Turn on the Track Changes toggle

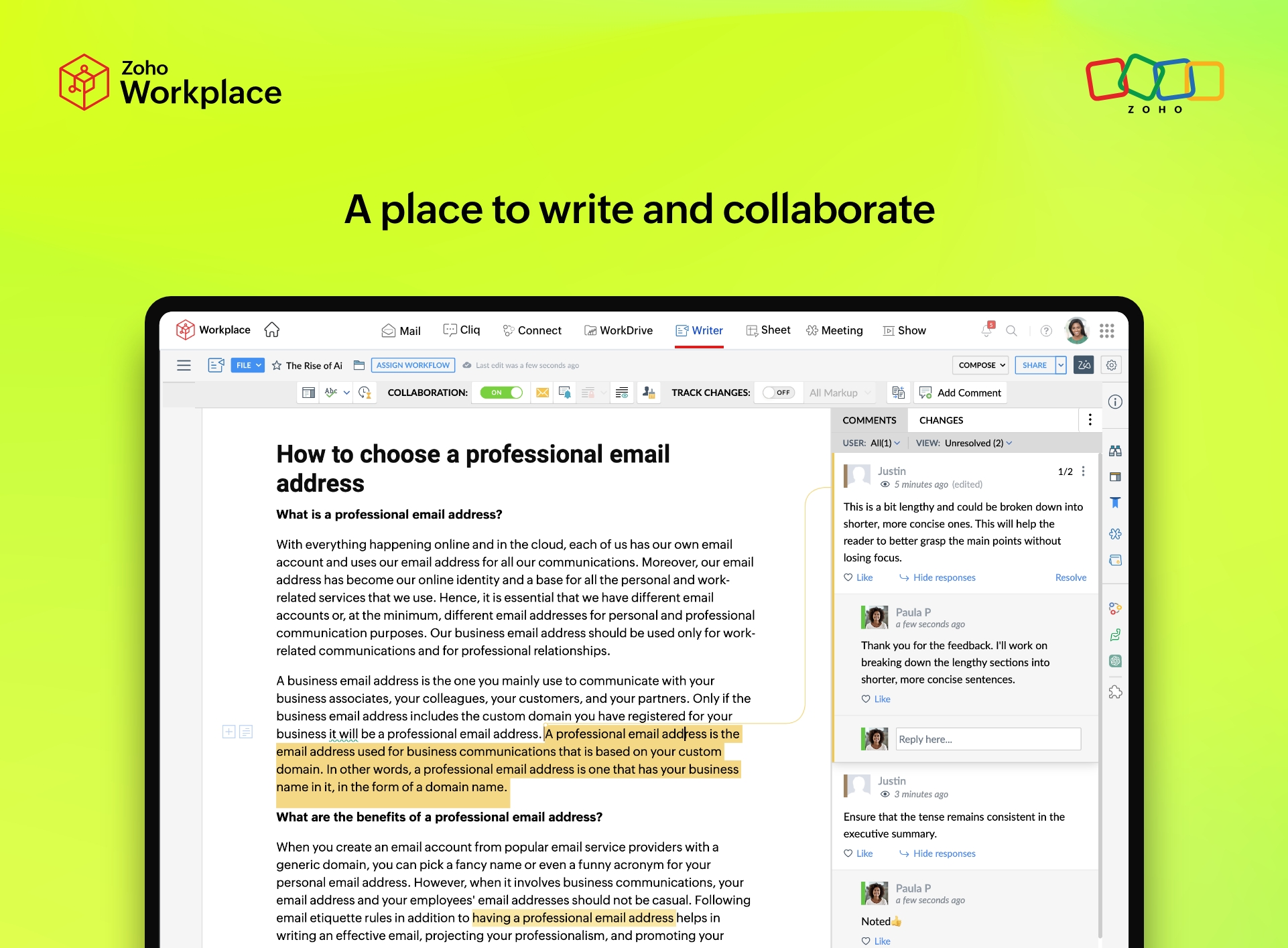[778, 393]
